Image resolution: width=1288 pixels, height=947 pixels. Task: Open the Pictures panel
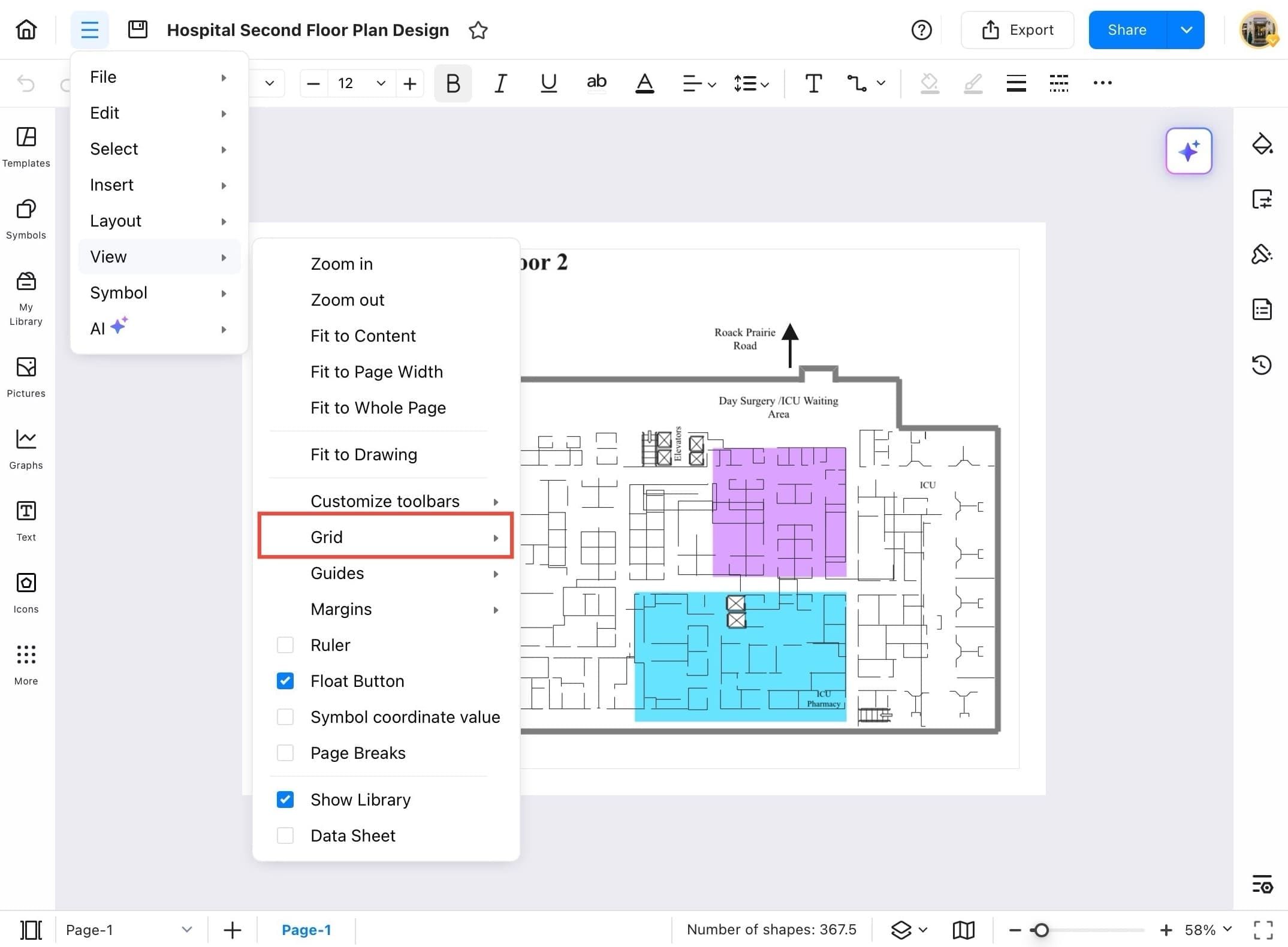[x=26, y=376]
